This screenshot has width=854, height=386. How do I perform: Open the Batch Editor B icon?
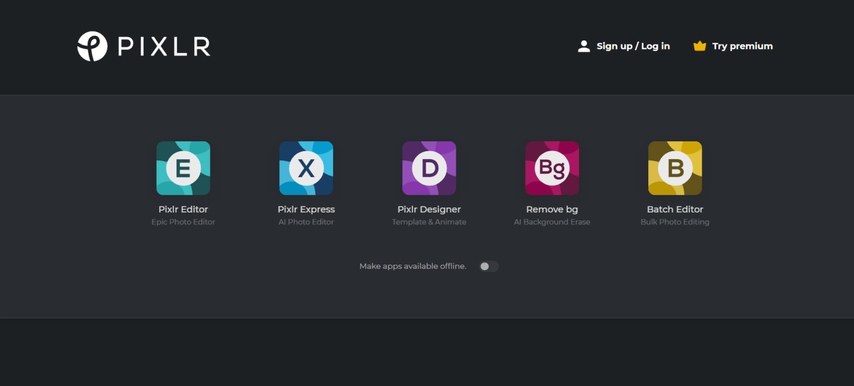(675, 168)
